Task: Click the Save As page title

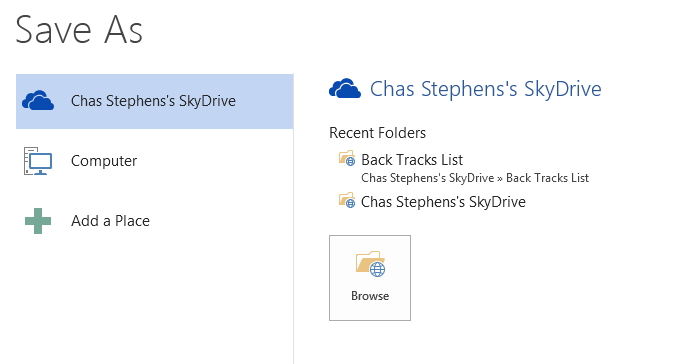Action: (79, 30)
